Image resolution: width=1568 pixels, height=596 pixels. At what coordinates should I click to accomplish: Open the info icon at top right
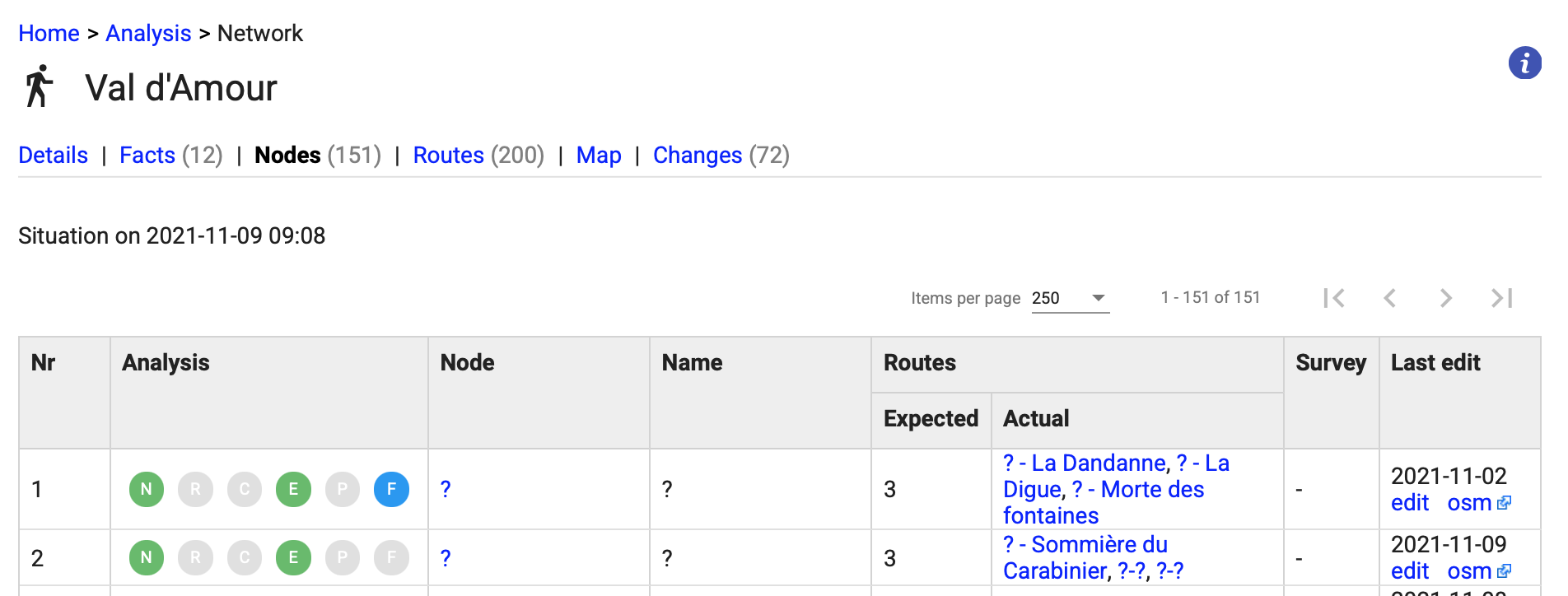click(x=1525, y=63)
